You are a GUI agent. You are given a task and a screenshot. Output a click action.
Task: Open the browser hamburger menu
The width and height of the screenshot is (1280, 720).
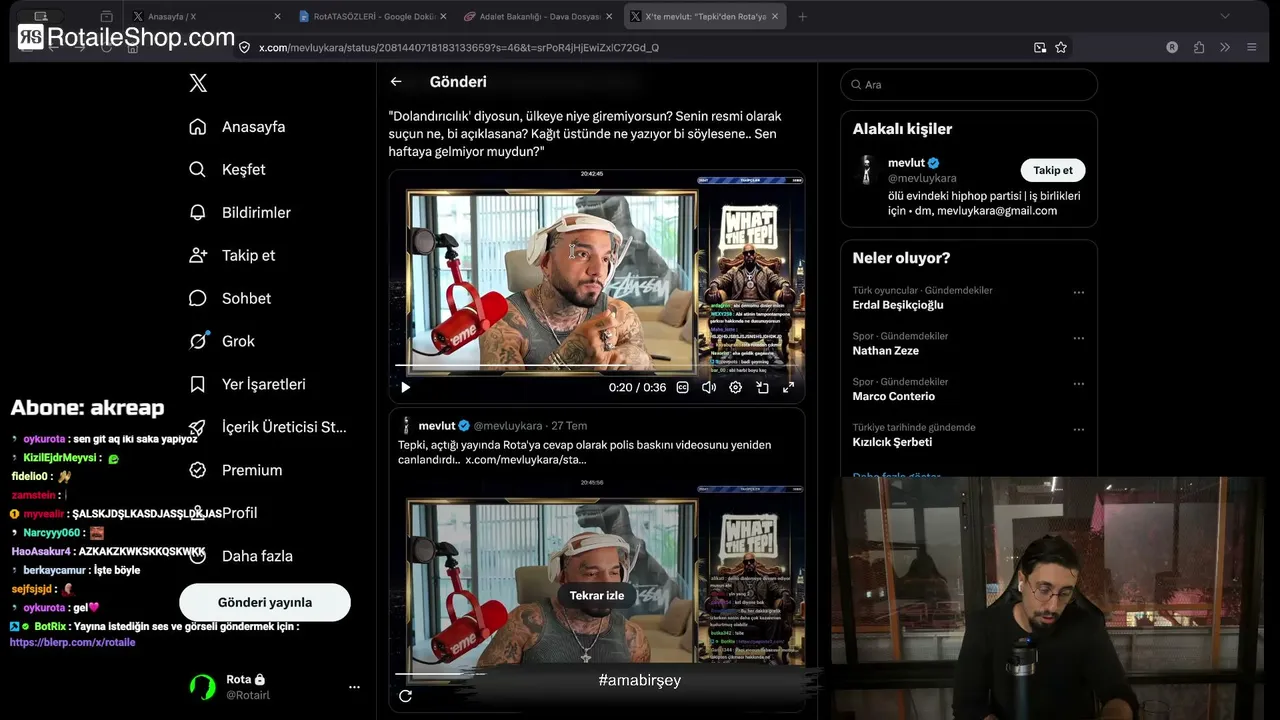point(1252,47)
